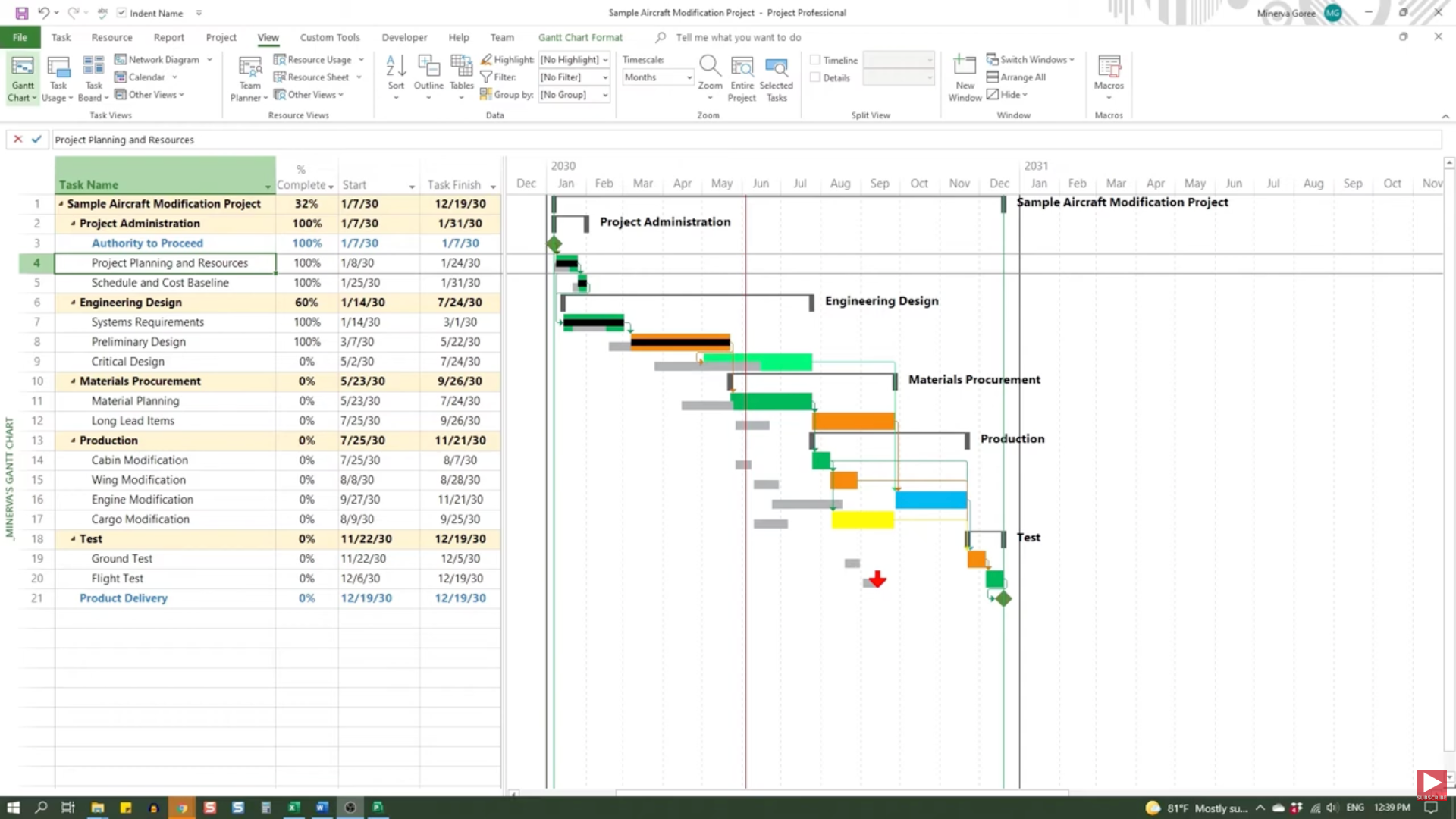Open the Timescale Months dropdown

tap(657, 77)
